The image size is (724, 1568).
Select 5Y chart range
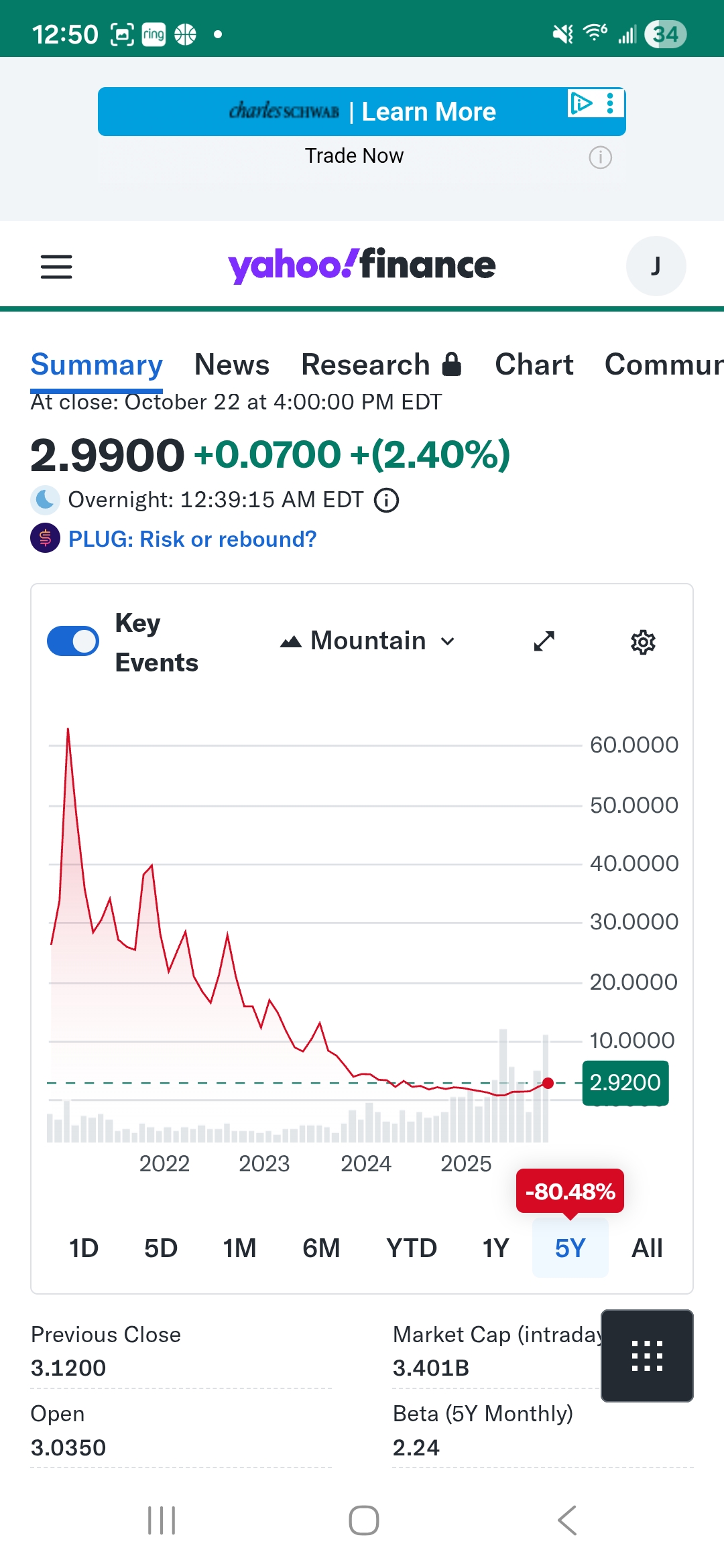tap(570, 1248)
